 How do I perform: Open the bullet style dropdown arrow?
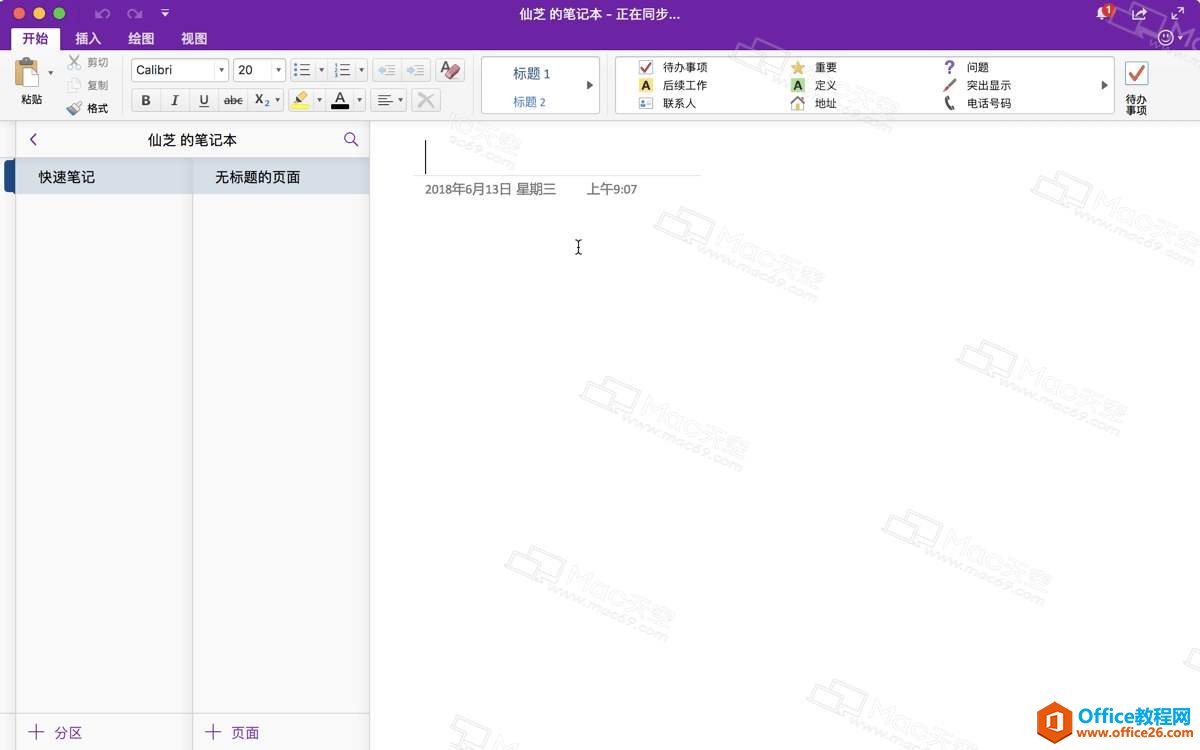tap(321, 70)
